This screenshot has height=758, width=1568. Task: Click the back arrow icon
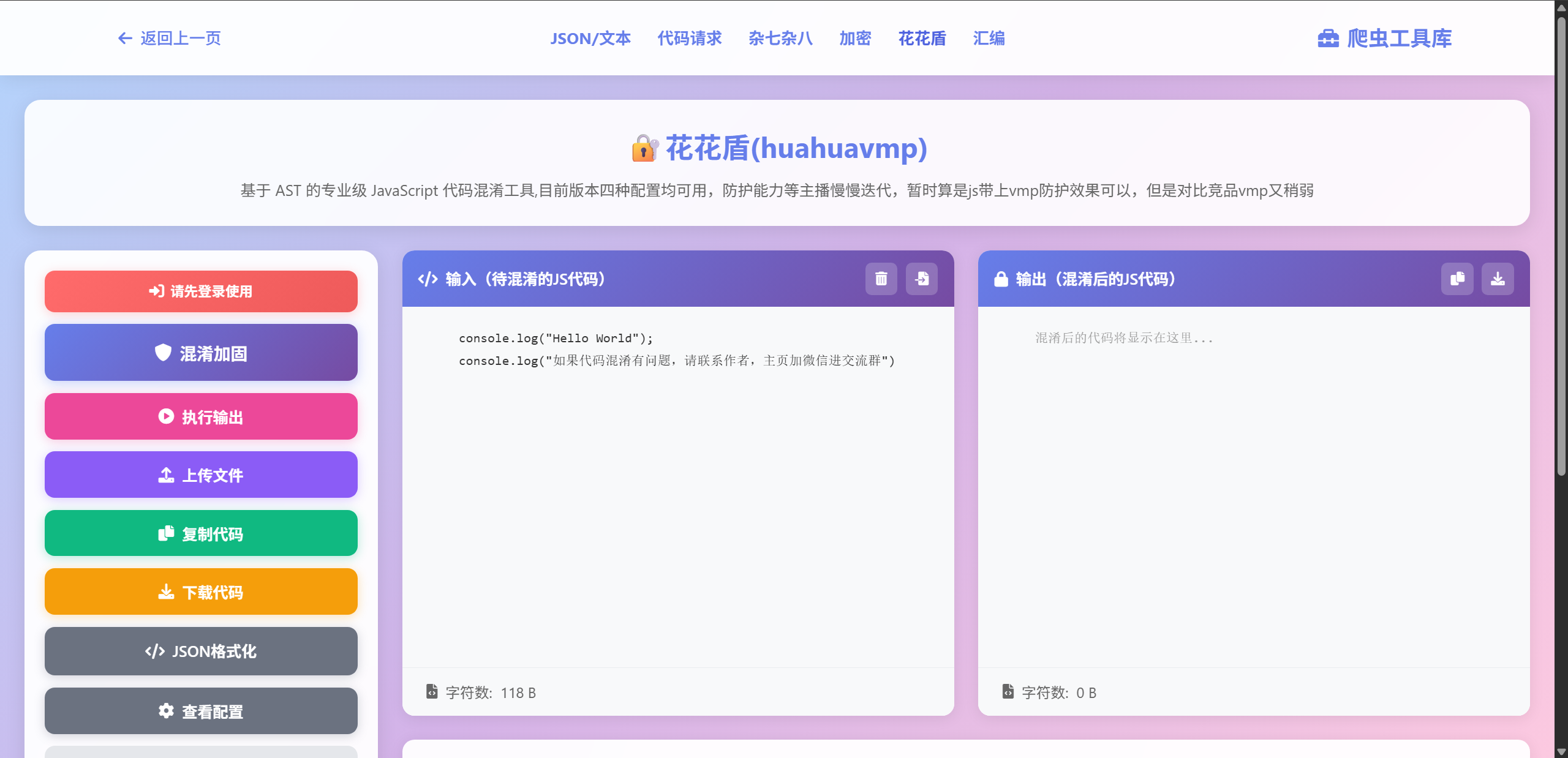pyautogui.click(x=125, y=39)
